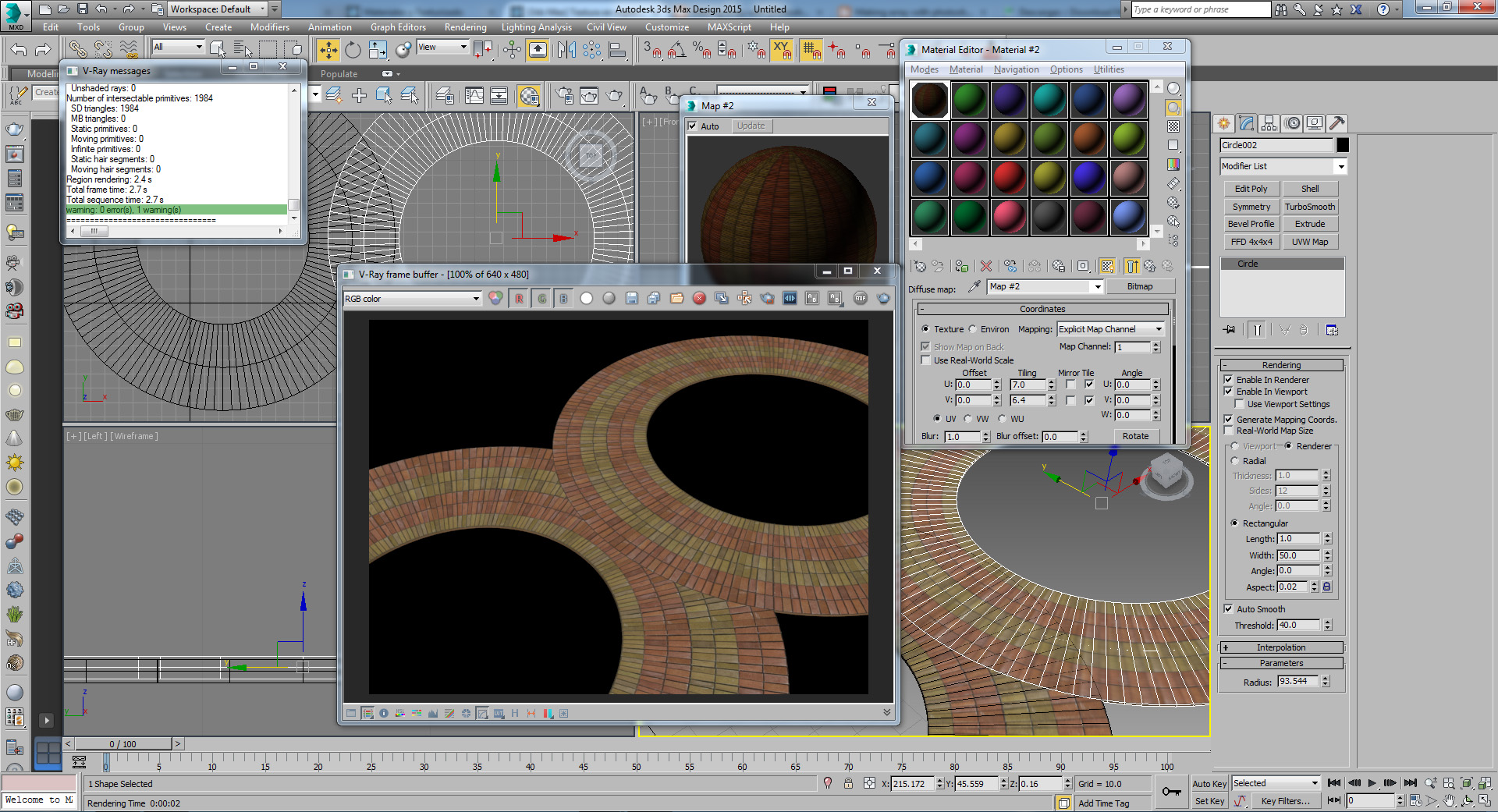
Task: Open the Create command panel tab
Action: tap(1223, 123)
